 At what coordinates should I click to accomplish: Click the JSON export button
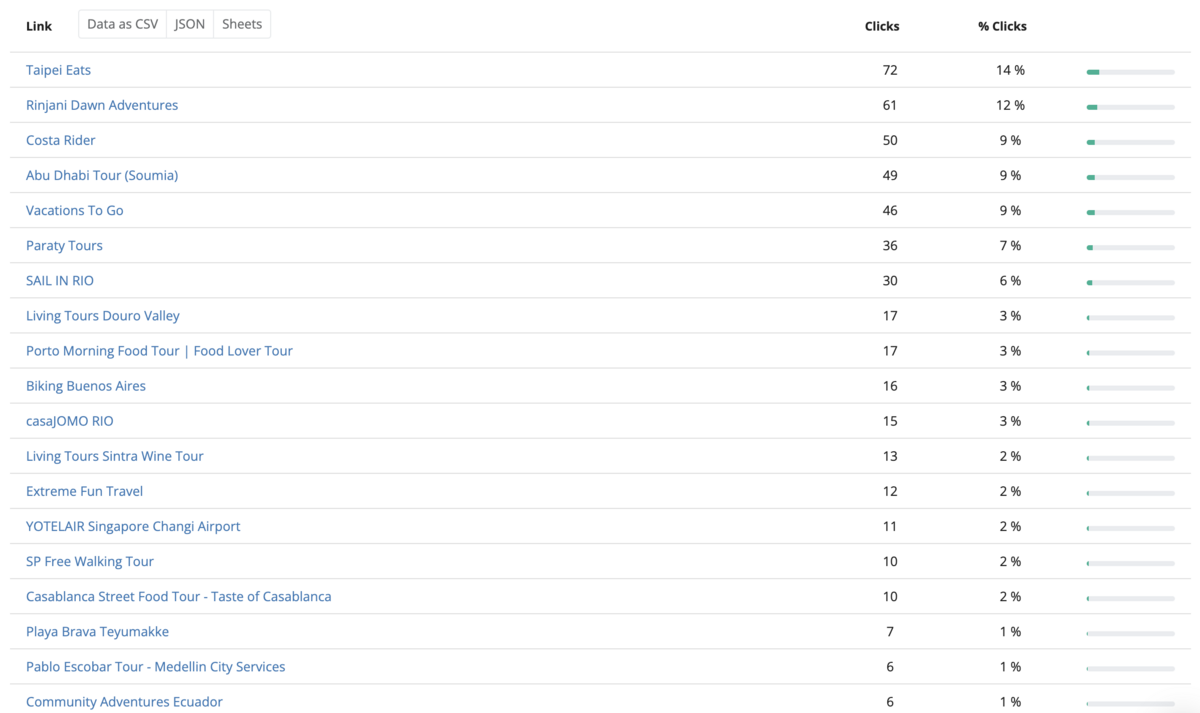click(190, 25)
